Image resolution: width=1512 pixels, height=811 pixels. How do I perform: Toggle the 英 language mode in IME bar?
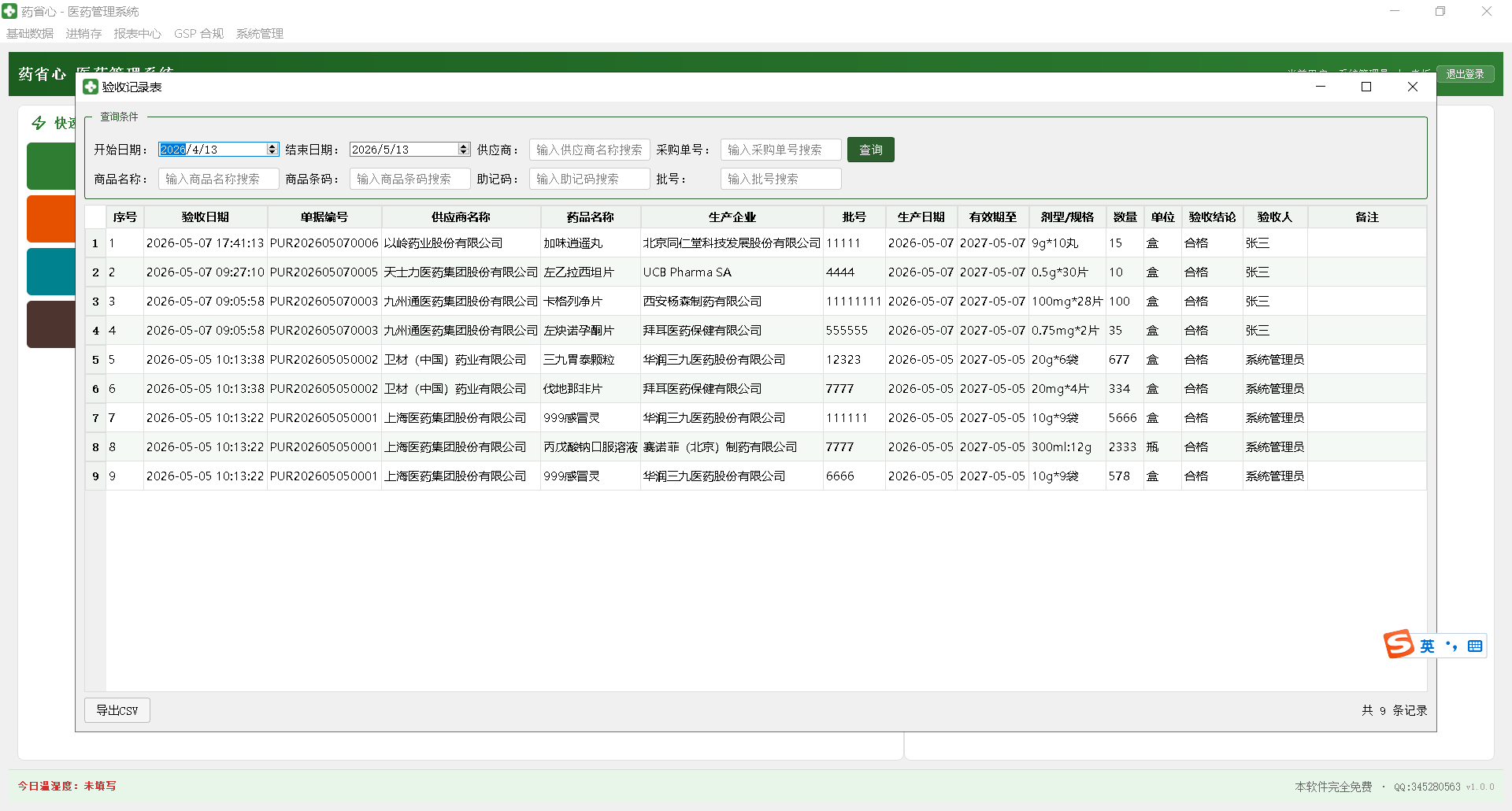[1427, 646]
